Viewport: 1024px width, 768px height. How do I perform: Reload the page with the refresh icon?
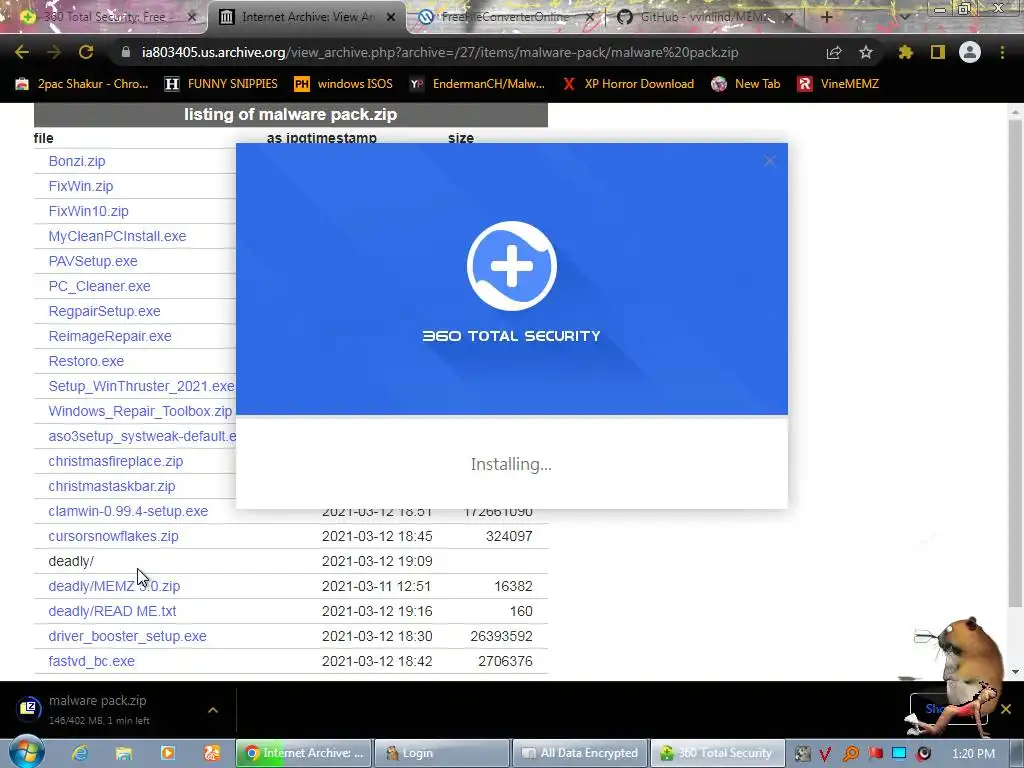click(86, 52)
